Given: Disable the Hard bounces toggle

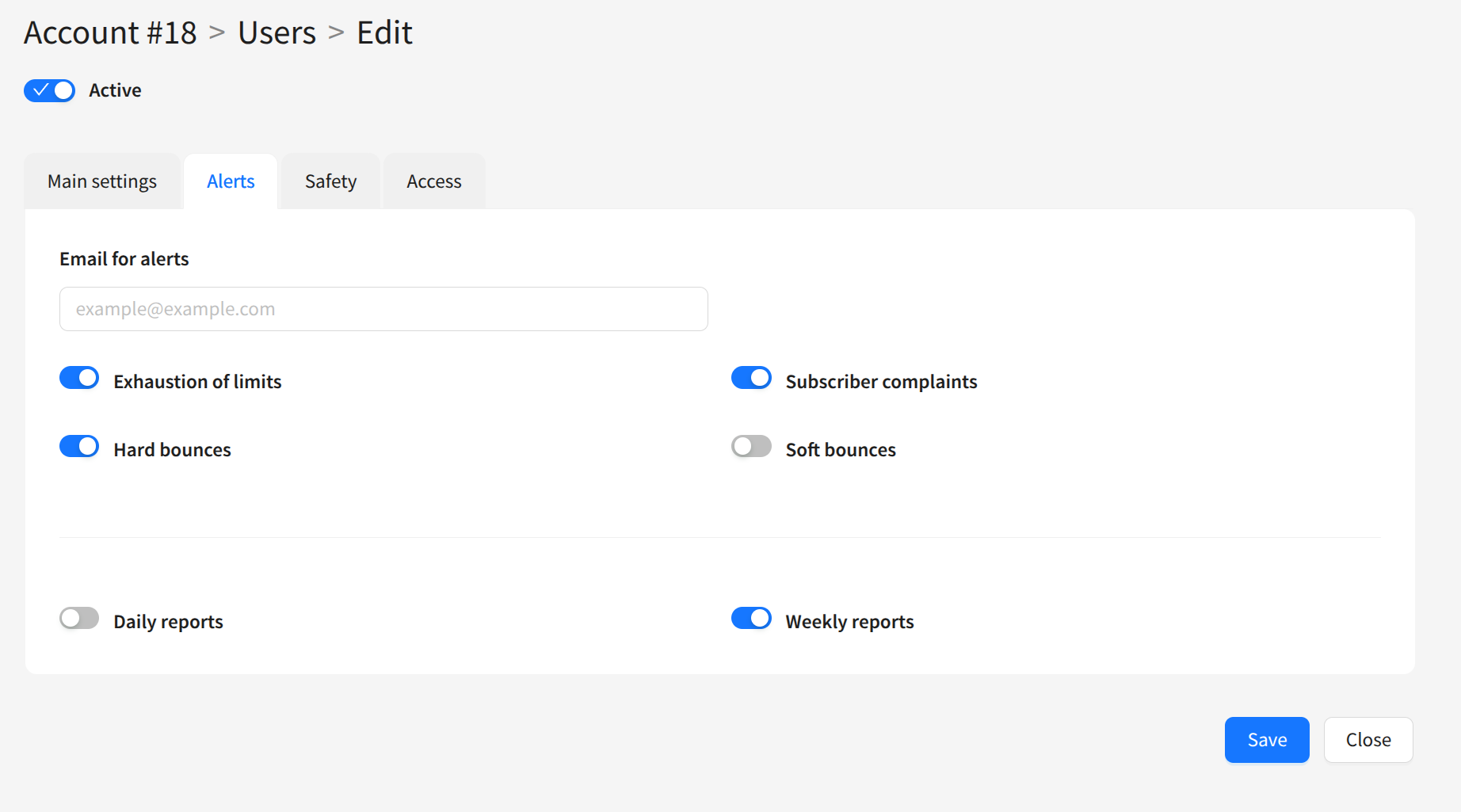Looking at the screenshot, I should coord(79,447).
